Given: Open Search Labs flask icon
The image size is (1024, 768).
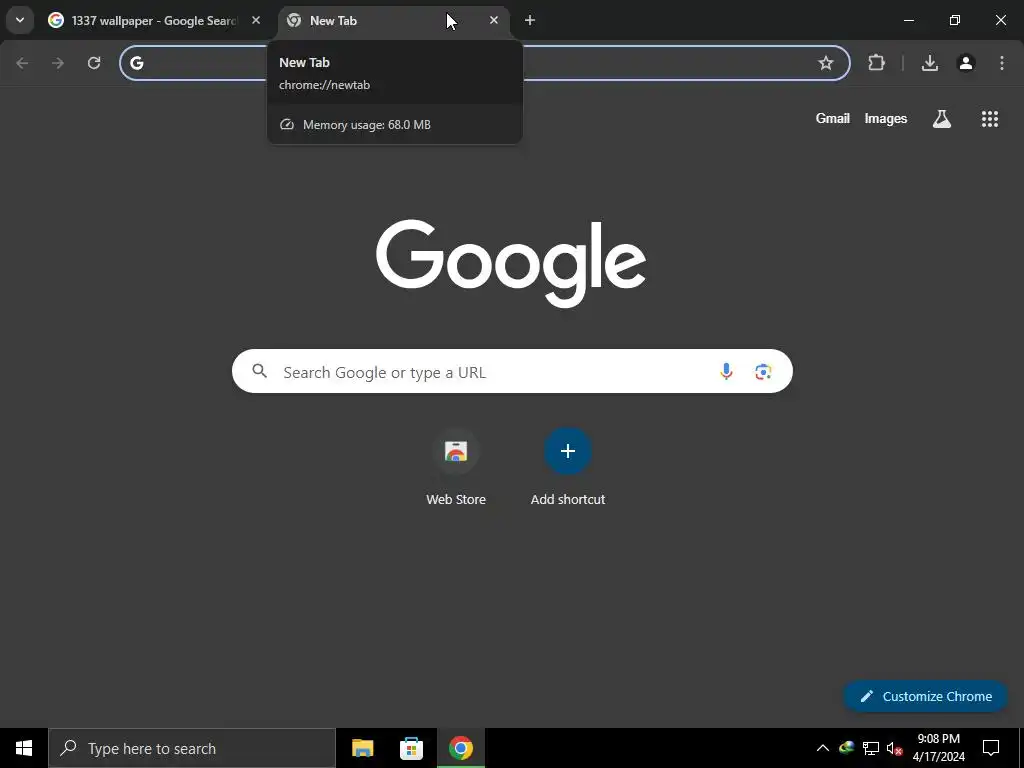Looking at the screenshot, I should coord(942,118).
